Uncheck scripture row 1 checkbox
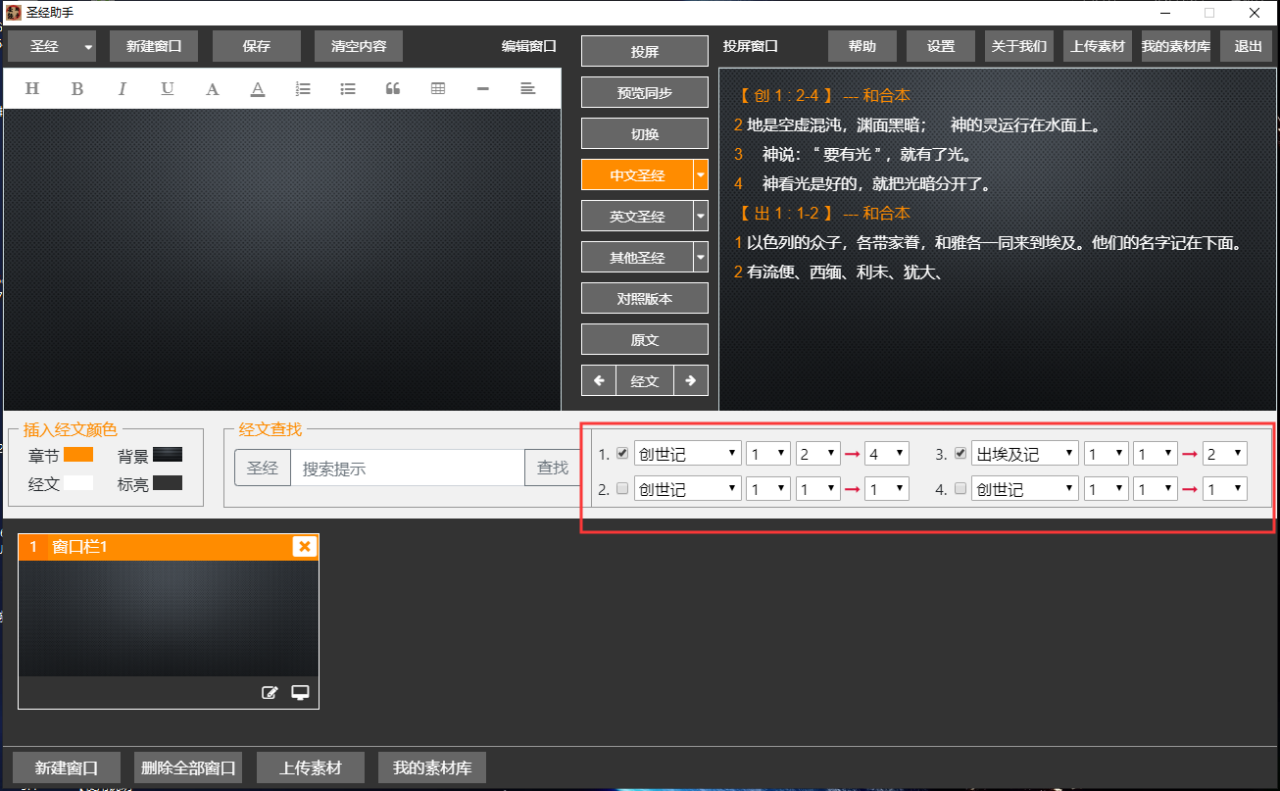The width and height of the screenshot is (1280, 791). point(623,453)
